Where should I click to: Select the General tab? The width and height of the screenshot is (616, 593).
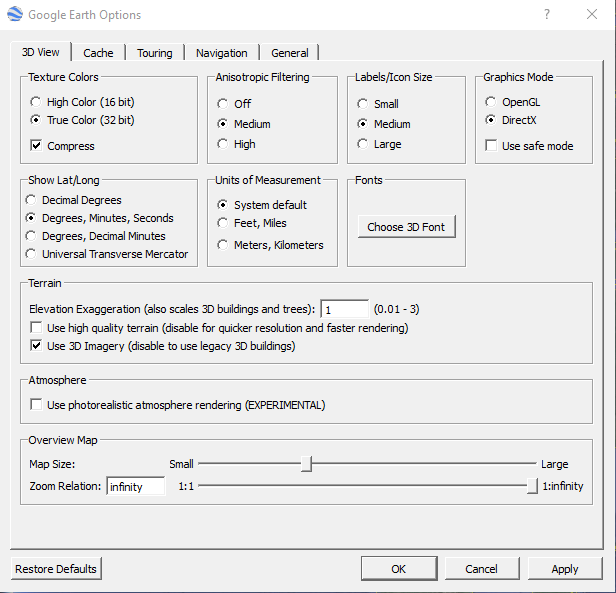point(290,53)
